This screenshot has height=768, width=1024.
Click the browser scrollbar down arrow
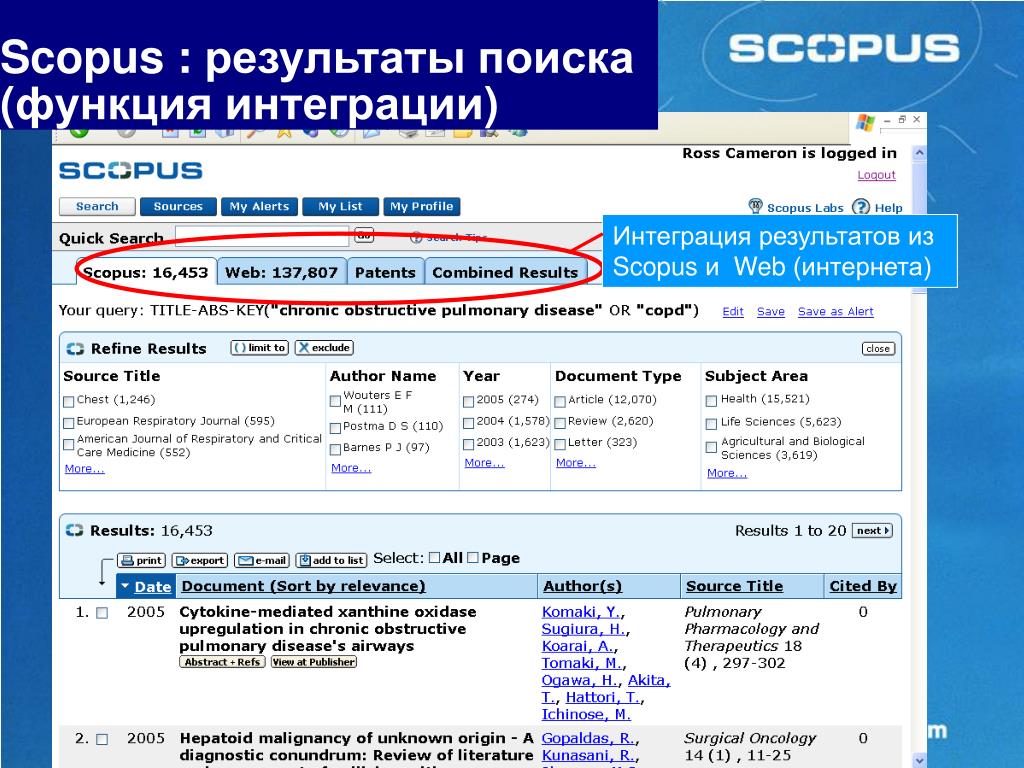[920, 760]
